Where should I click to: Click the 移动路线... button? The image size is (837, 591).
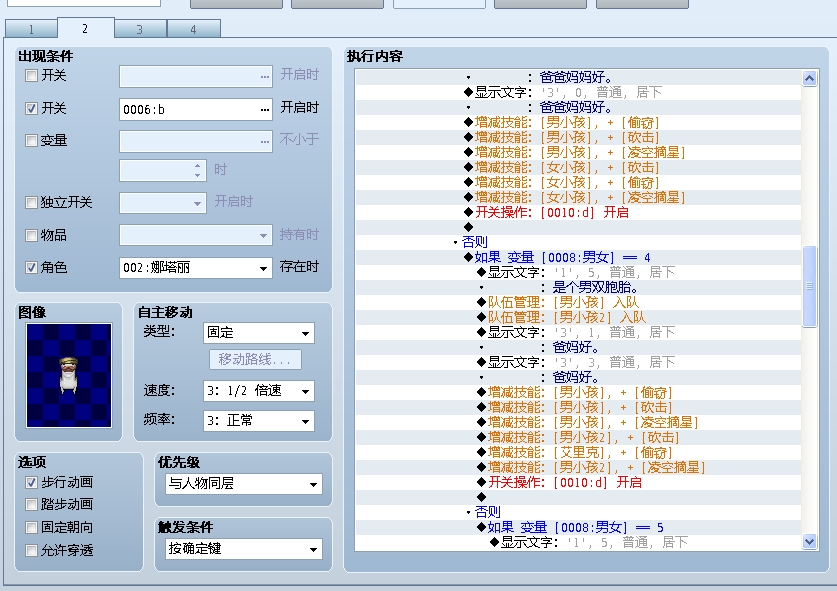tap(255, 359)
